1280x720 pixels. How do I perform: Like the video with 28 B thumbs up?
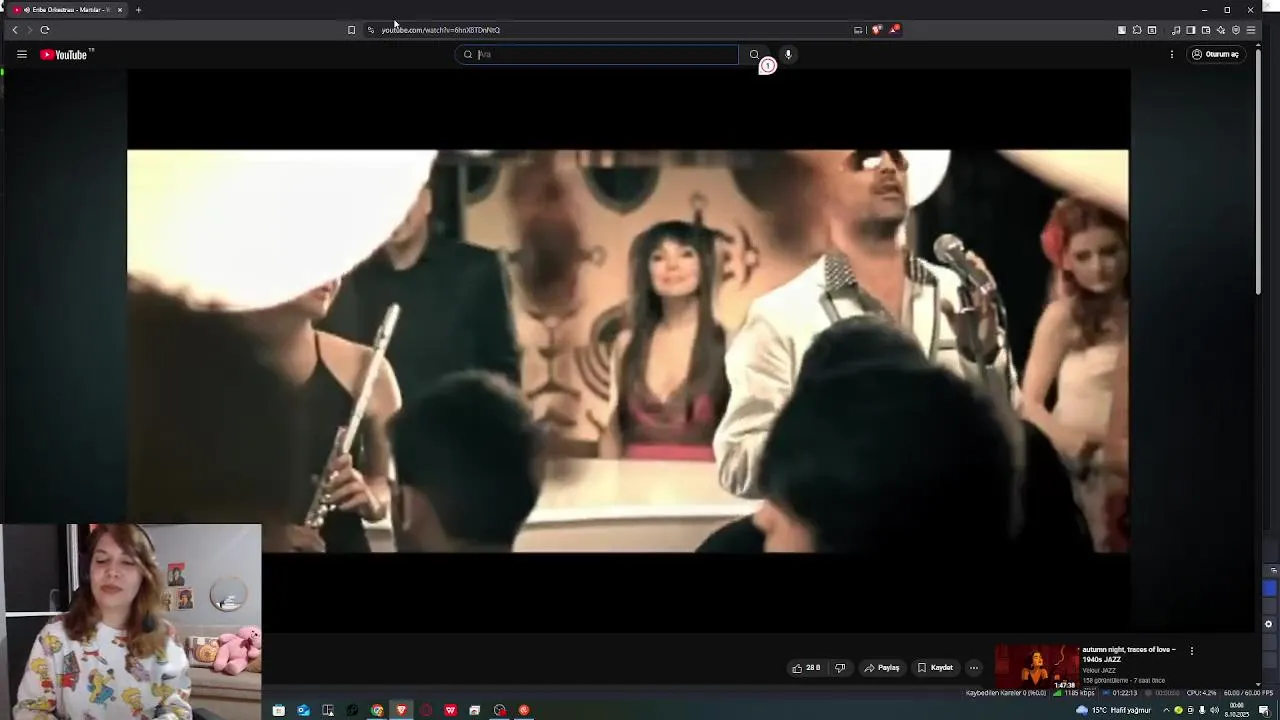806,668
